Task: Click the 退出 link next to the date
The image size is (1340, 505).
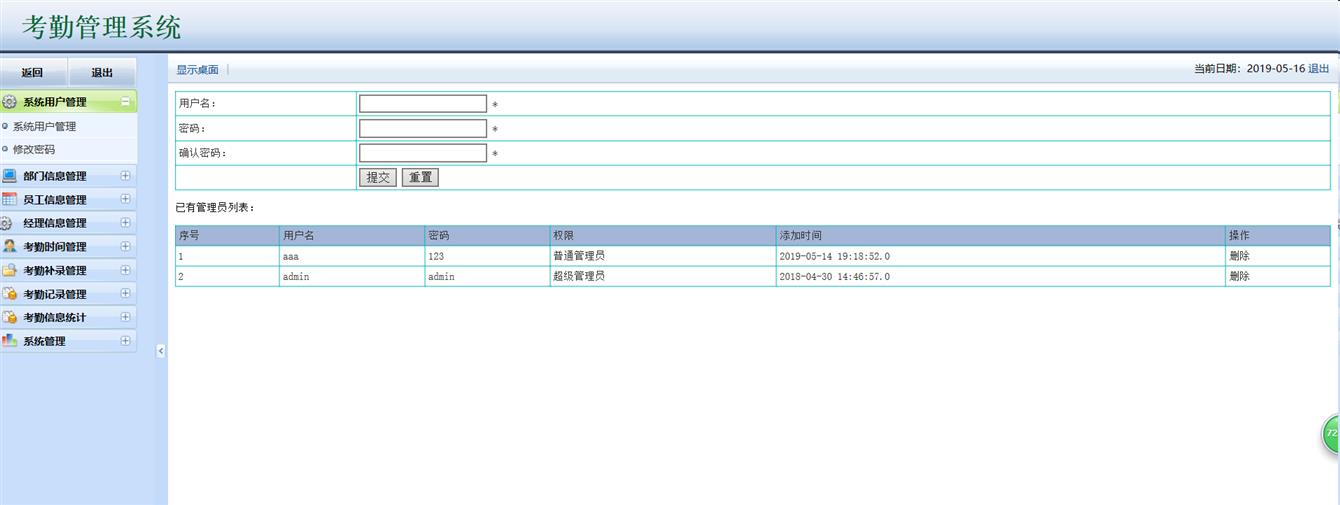Action: point(1319,69)
